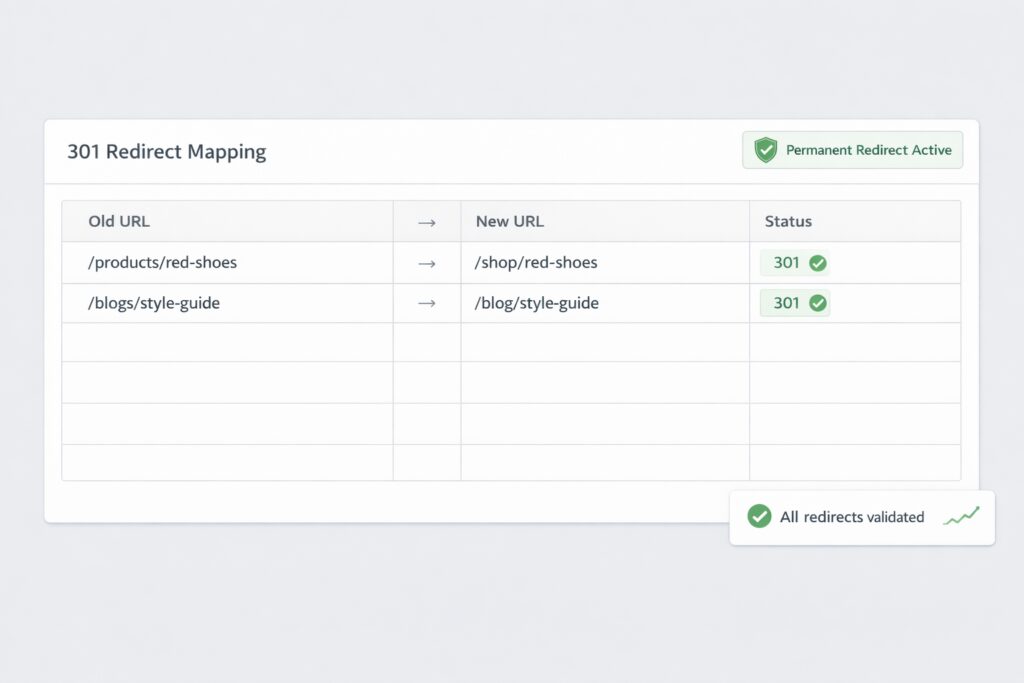Click the arrow icon in the red-shoes row

tap(426, 262)
